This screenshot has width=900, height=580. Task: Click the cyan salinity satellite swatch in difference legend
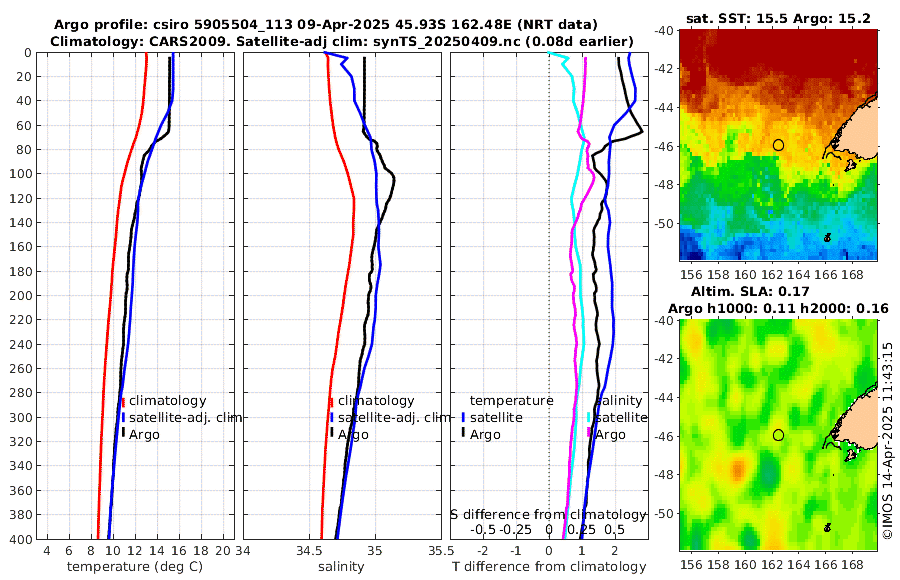coord(589,417)
